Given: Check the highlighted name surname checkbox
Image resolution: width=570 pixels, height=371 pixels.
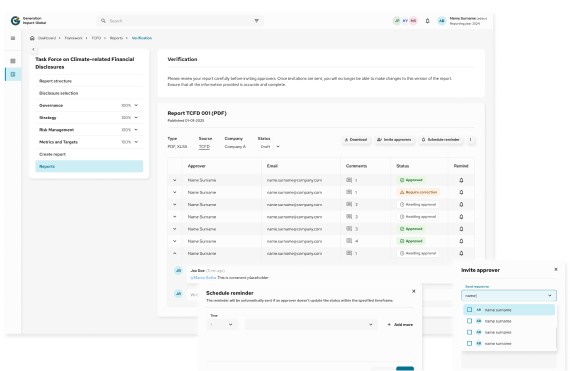Looking at the screenshot, I should [x=469, y=310].
